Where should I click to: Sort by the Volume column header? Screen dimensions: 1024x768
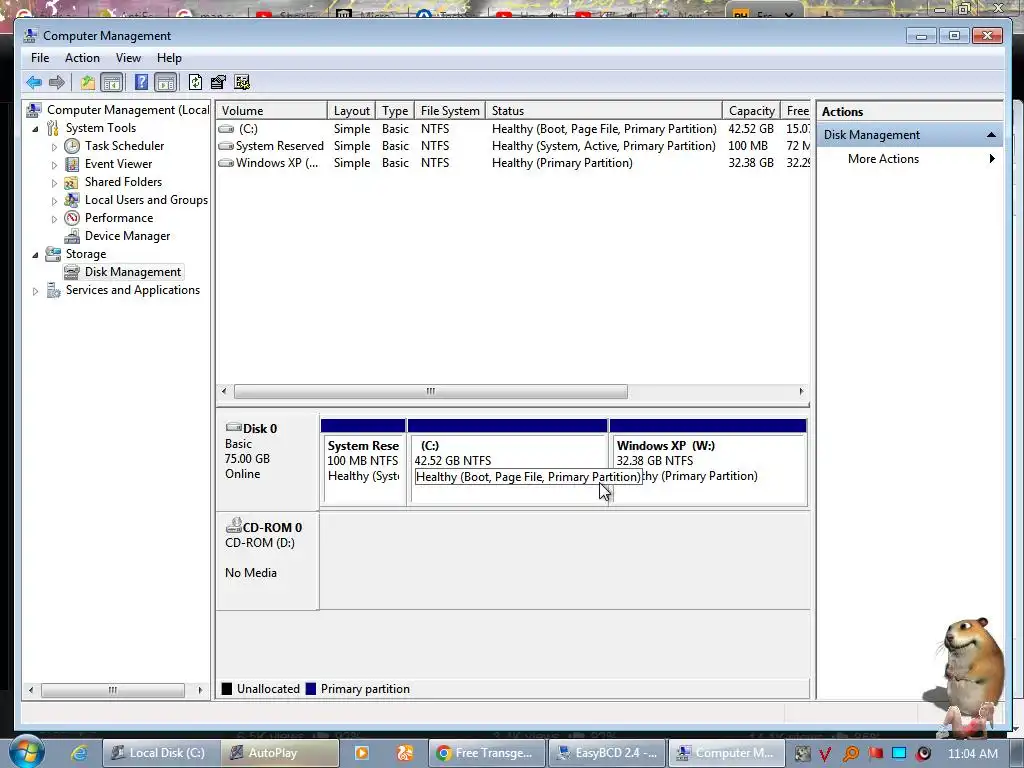[272, 110]
